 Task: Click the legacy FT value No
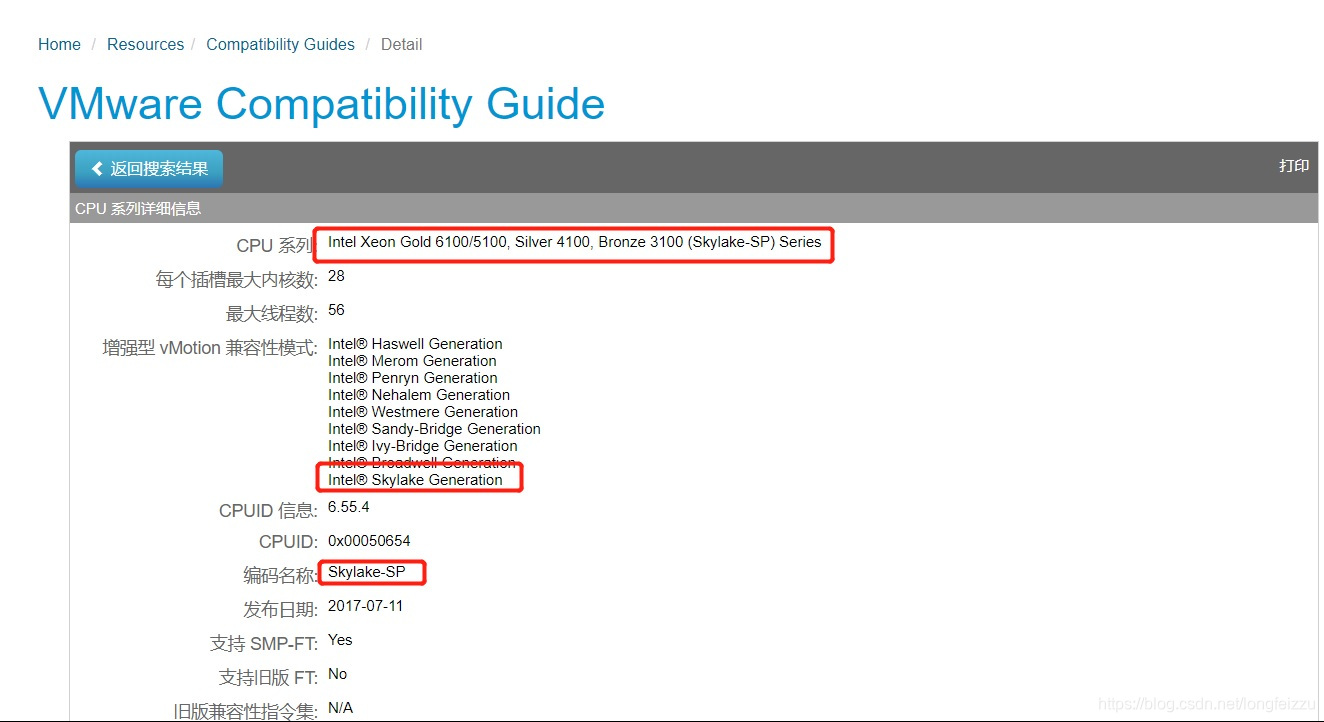[337, 674]
